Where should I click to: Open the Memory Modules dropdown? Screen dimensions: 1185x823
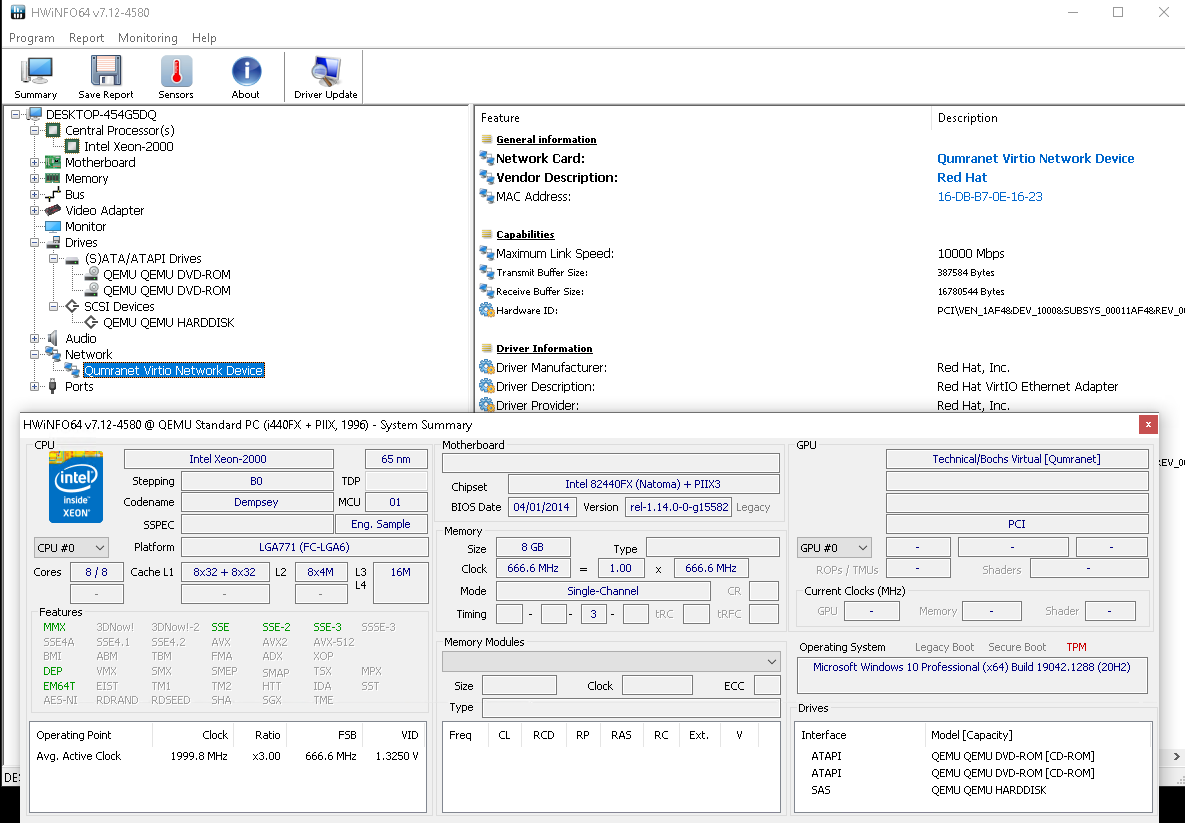click(x=611, y=662)
